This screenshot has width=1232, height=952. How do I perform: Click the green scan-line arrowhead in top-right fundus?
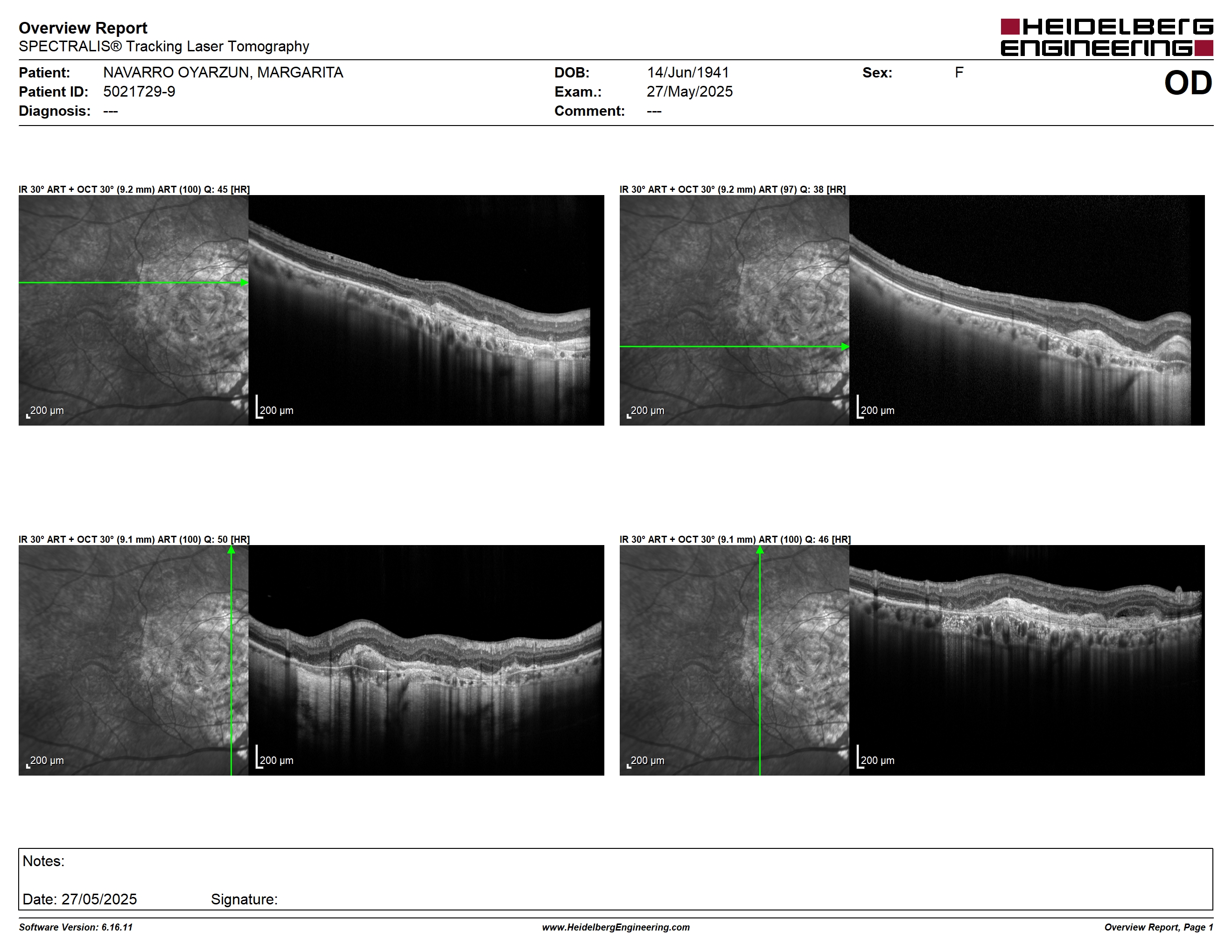pos(845,346)
